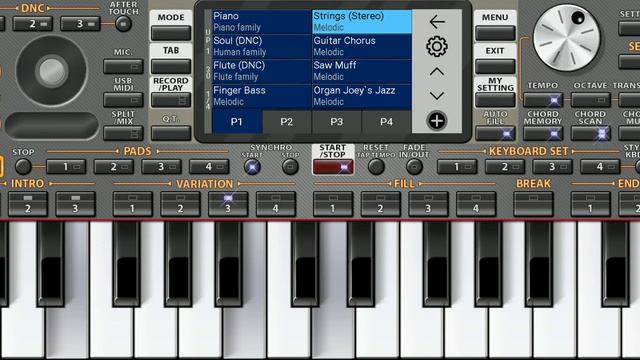Switch to the P1 page tab
This screenshot has width=640, height=360.
237,122
